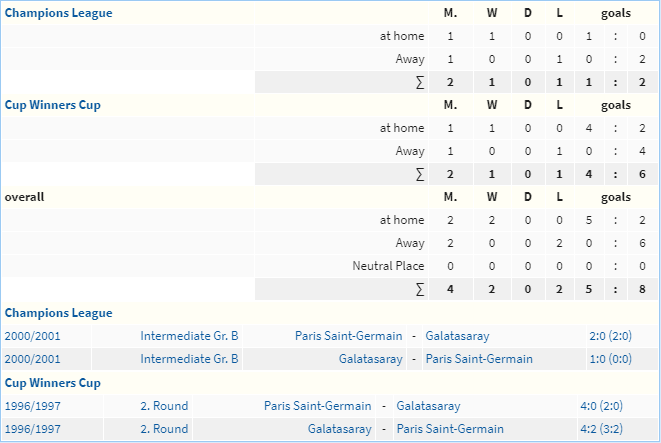This screenshot has height=443, width=661.
Task: View the 1:0 (0:0) match result
Action: 610,359
